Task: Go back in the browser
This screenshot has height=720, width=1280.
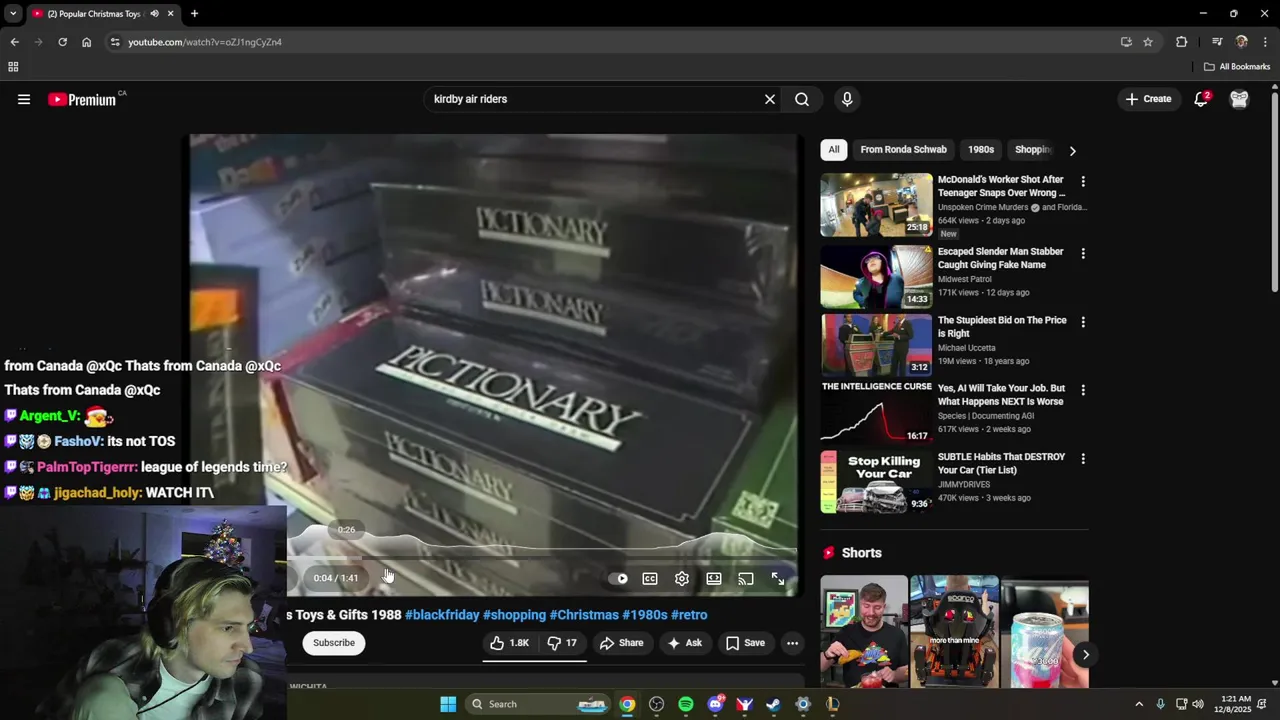Action: click(14, 42)
